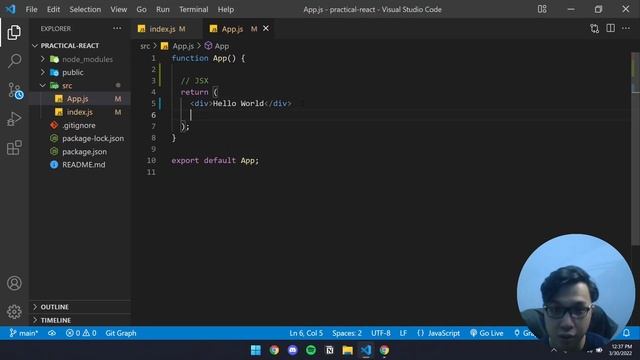Click the open changes compare icon
640x360 pixels.
594,29
